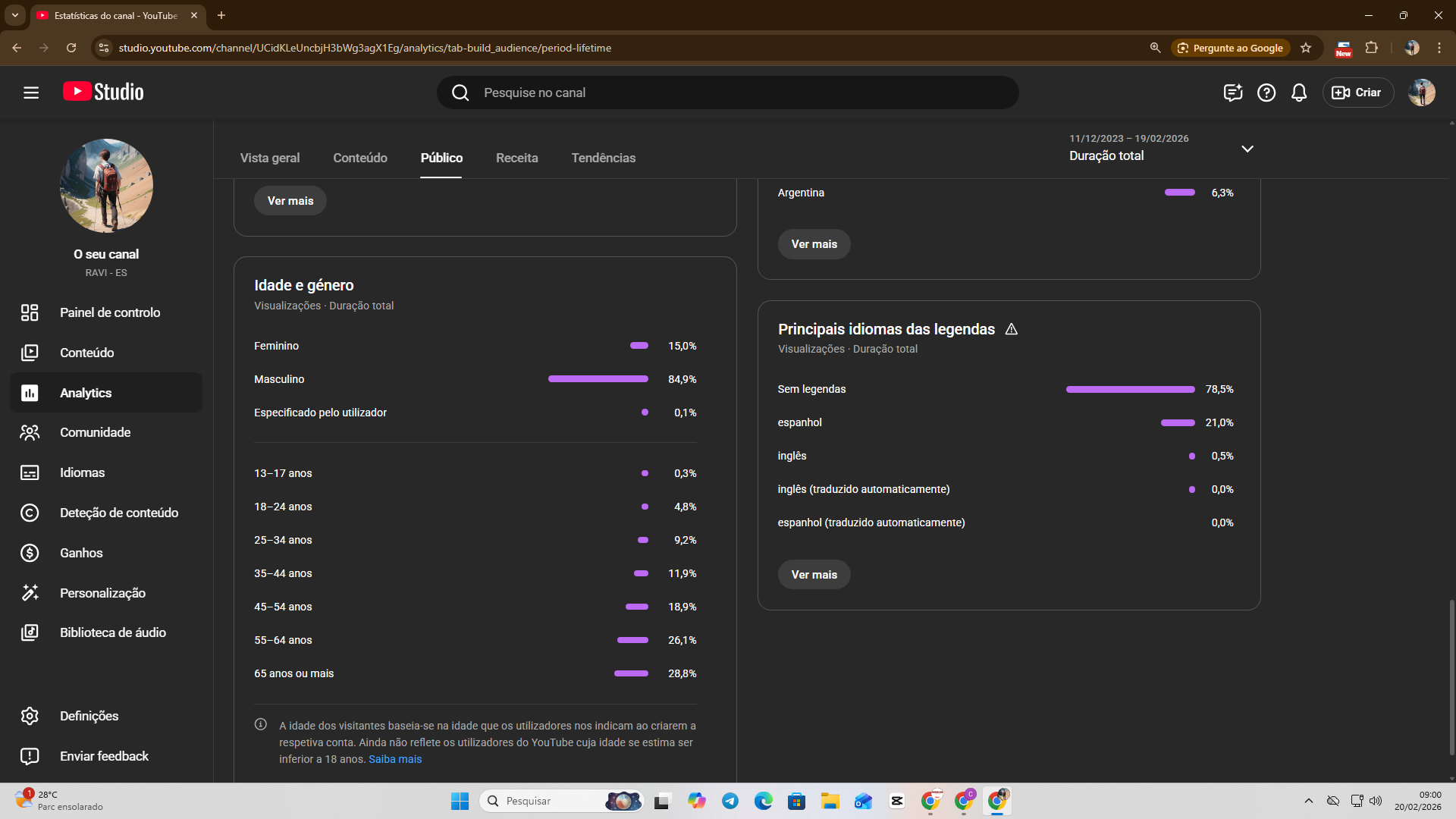This screenshot has width=1456, height=819.
Task: Click the Criar button
Action: tap(1357, 93)
